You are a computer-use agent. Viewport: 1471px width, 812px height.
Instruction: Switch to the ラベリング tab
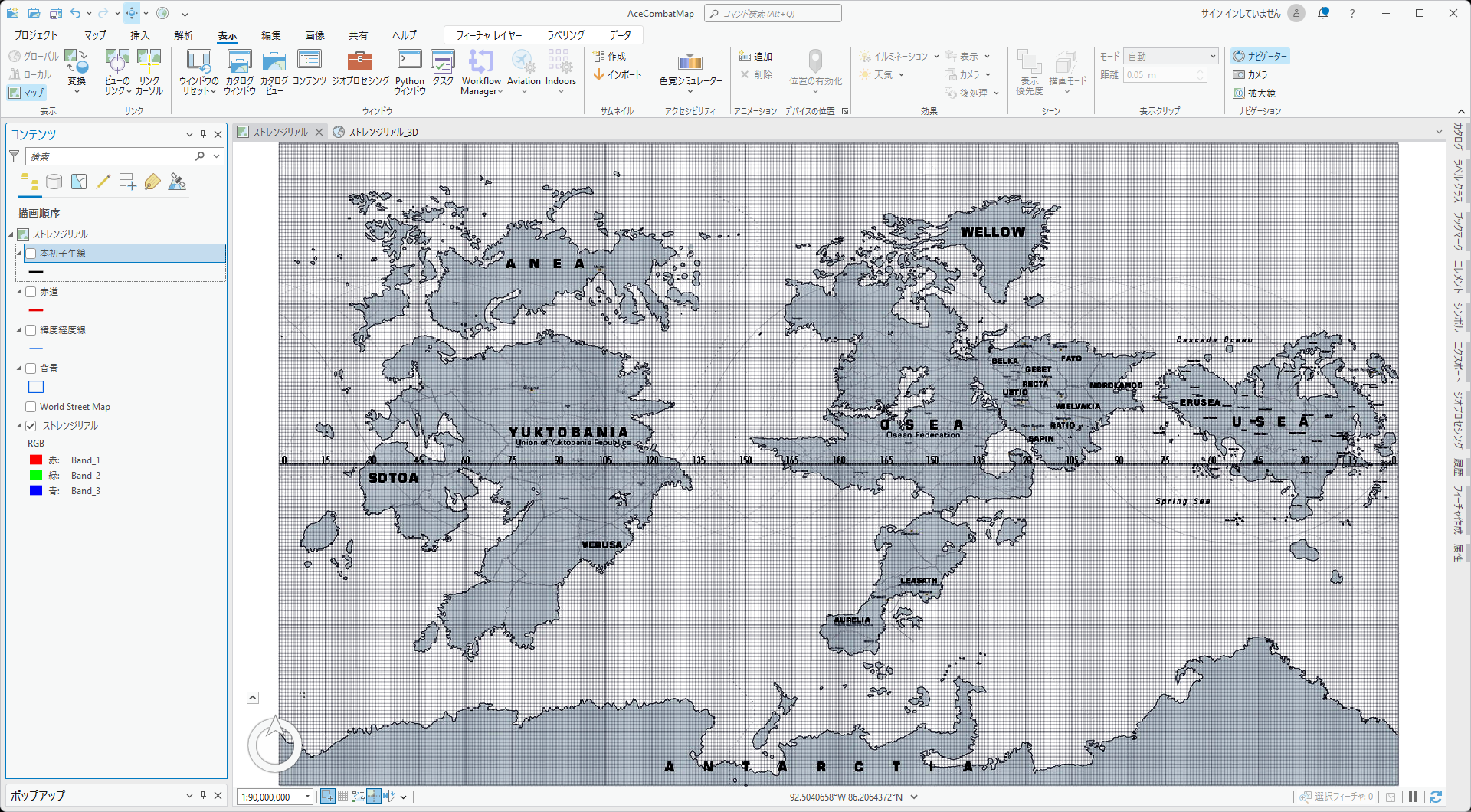point(565,35)
